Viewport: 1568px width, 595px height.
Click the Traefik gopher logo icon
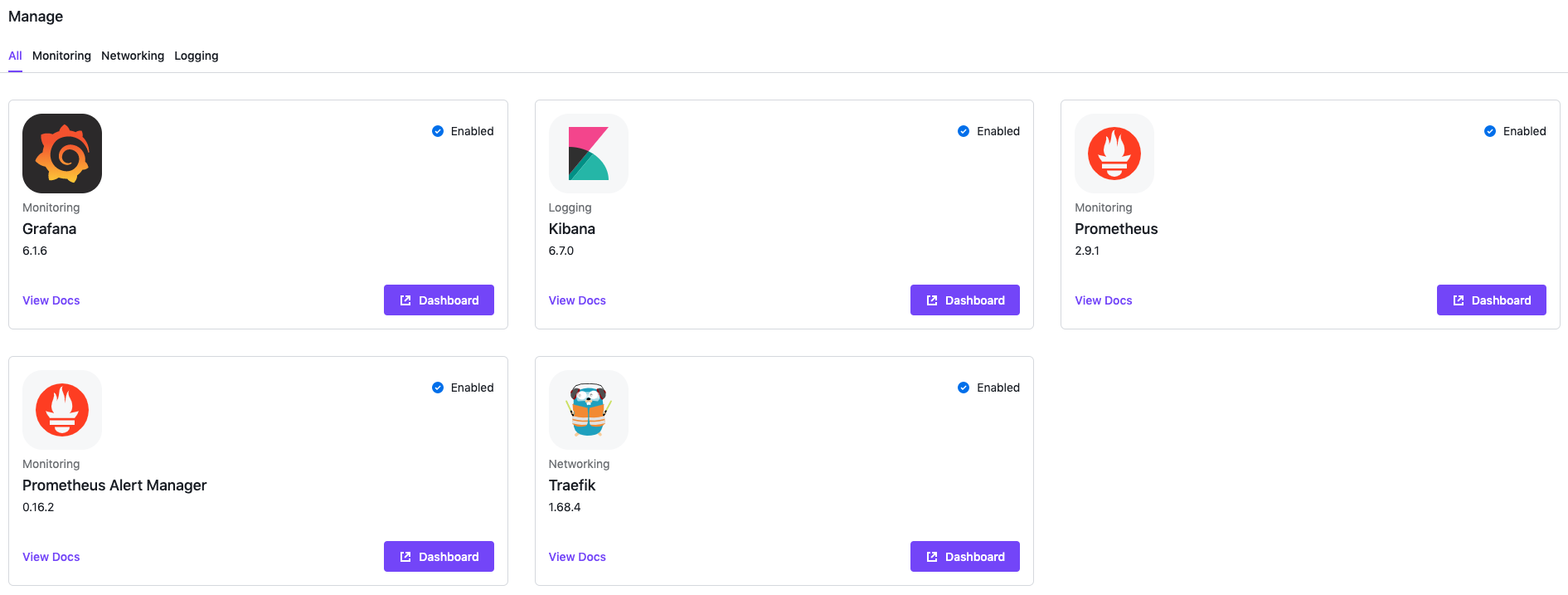point(589,410)
